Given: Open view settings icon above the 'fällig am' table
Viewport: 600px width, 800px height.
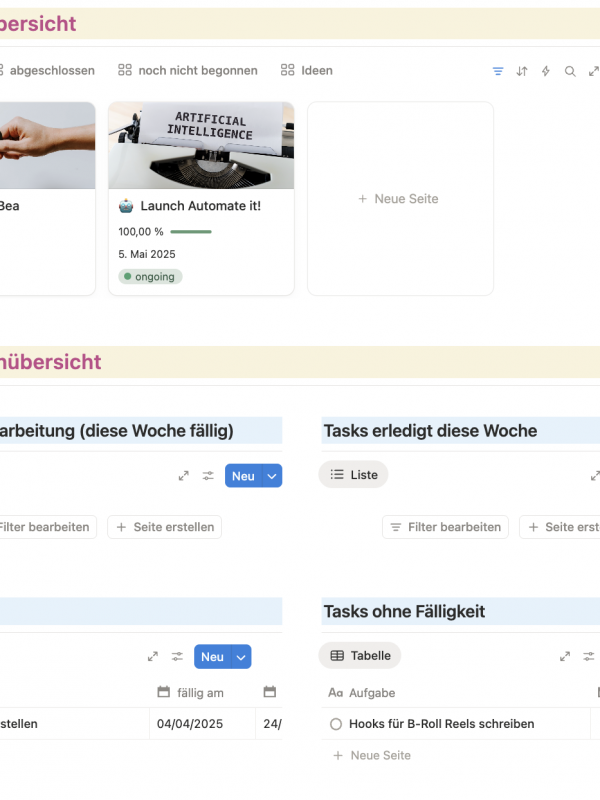Looking at the screenshot, I should pos(177,657).
